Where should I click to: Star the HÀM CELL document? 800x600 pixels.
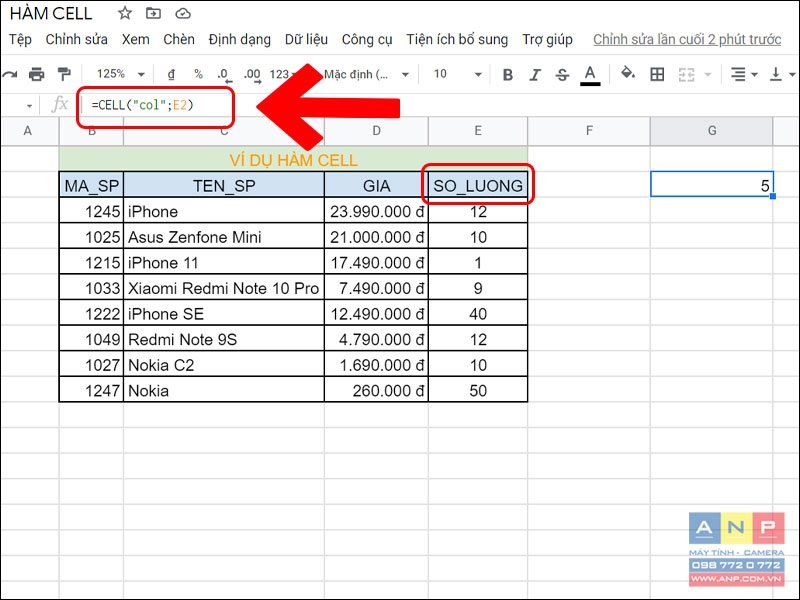pos(125,13)
